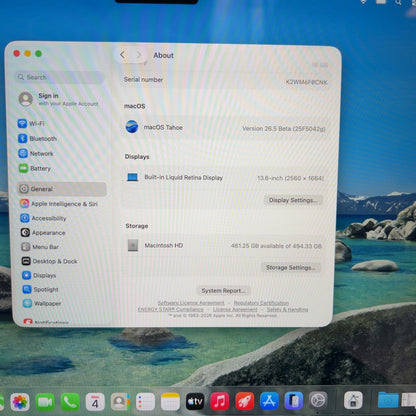Open Reminders from the Dock
This screenshot has height=416, width=416.
click(x=145, y=402)
